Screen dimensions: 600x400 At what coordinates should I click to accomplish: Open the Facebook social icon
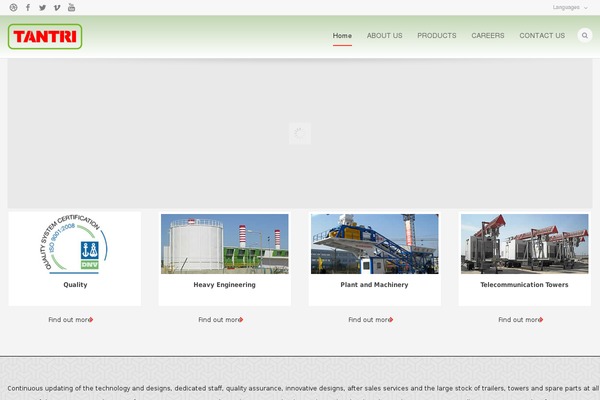(28, 8)
